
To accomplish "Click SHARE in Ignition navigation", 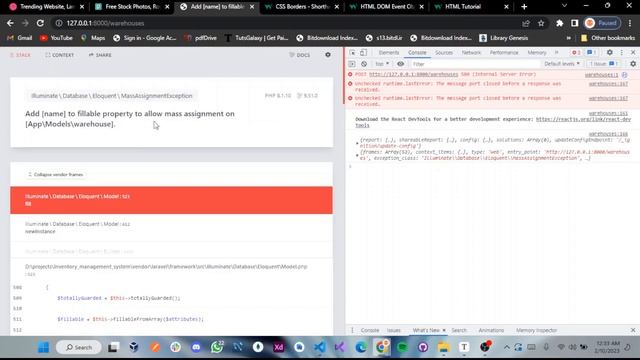I will pos(100,55).
